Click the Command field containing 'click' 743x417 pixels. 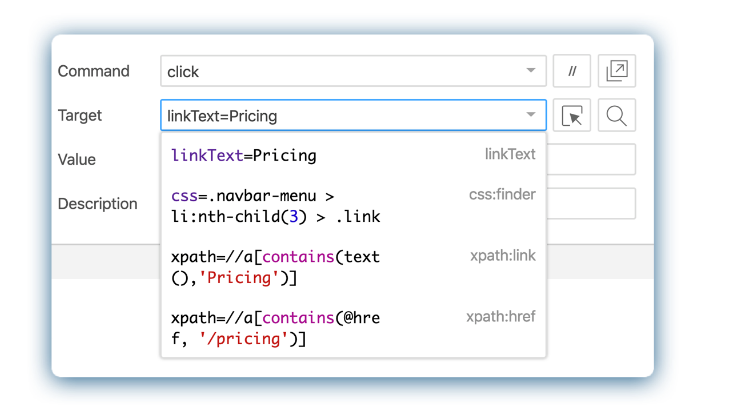pyautogui.click(x=340, y=71)
